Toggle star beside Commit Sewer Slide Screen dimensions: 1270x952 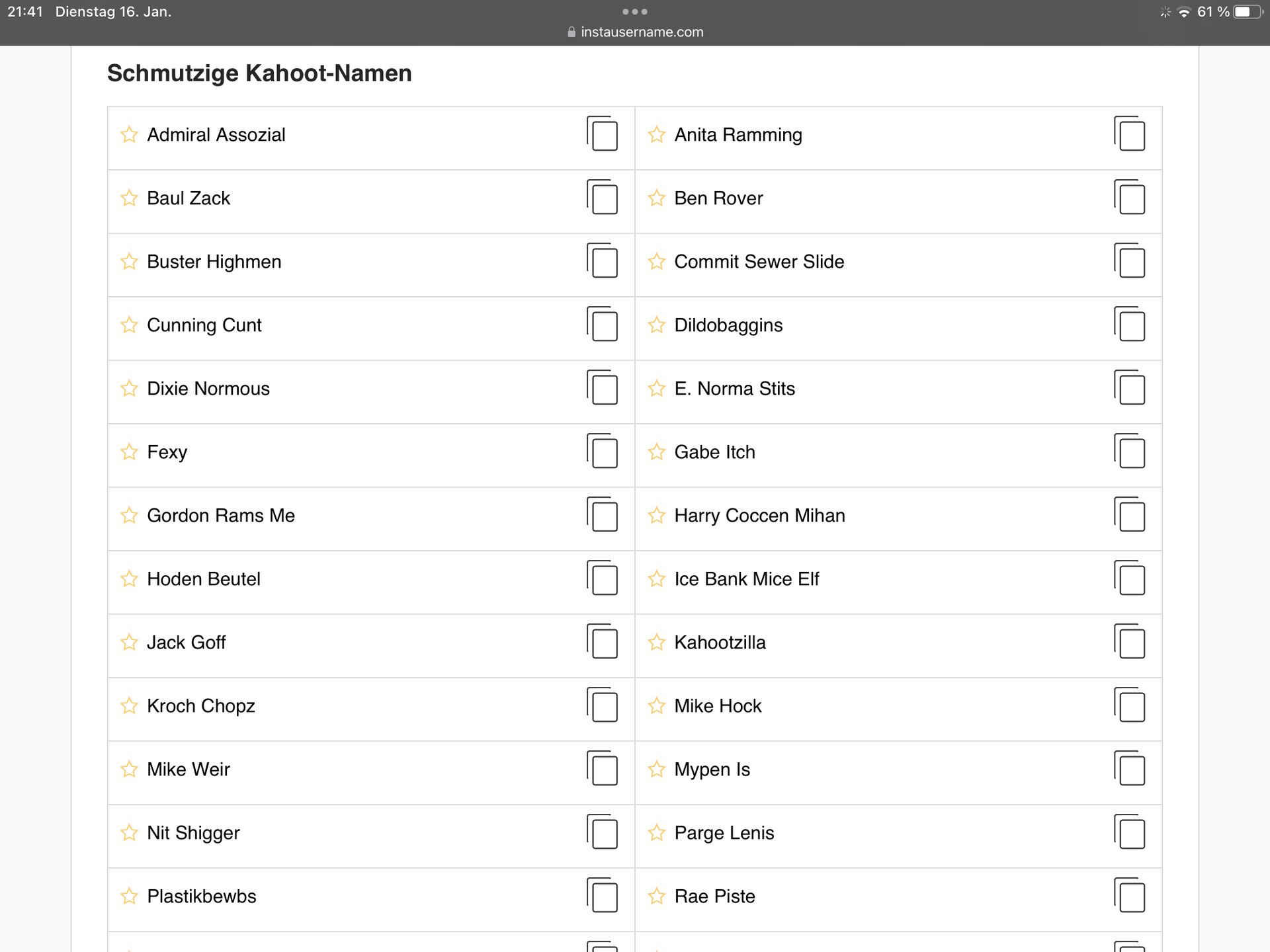pos(656,261)
